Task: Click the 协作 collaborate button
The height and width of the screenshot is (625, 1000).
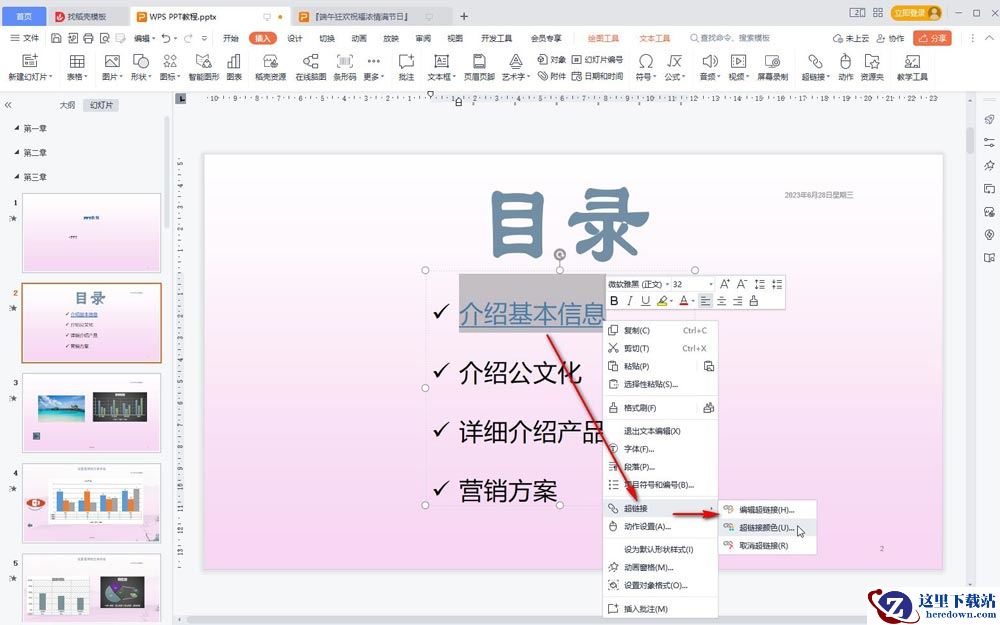Action: [x=890, y=38]
